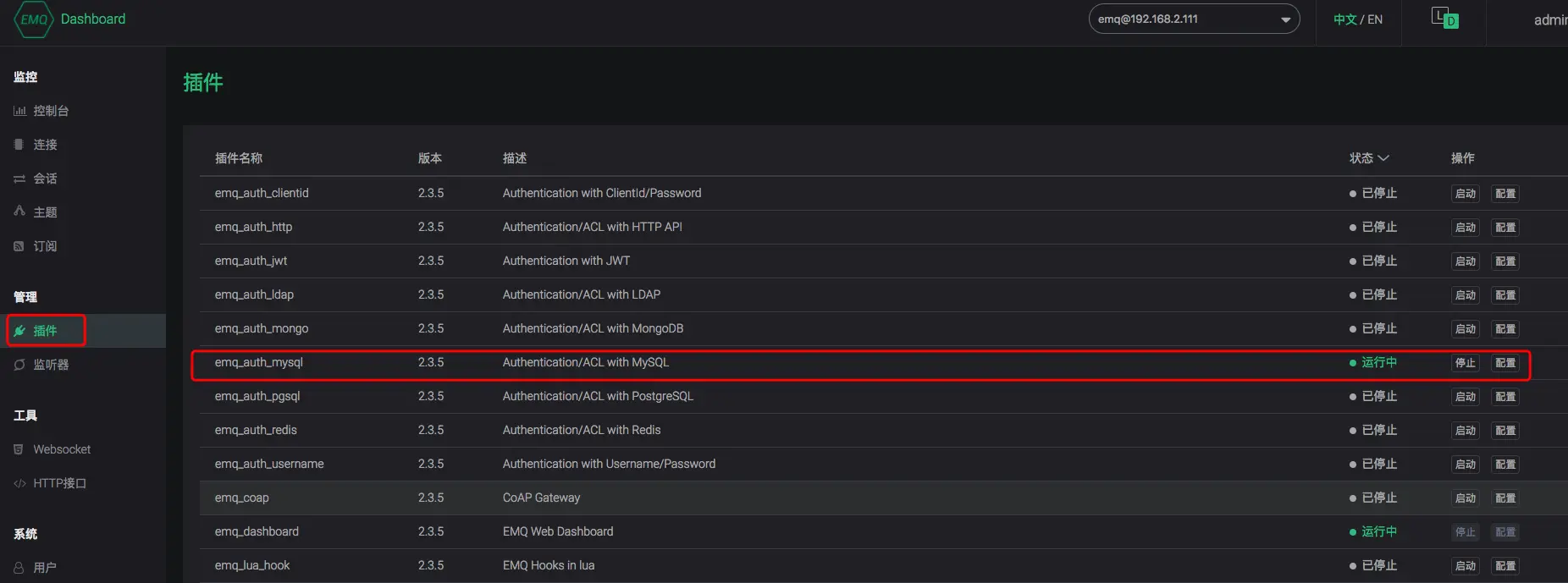Stop the emq_auth_mysql plugin with 停止

coord(1465,363)
